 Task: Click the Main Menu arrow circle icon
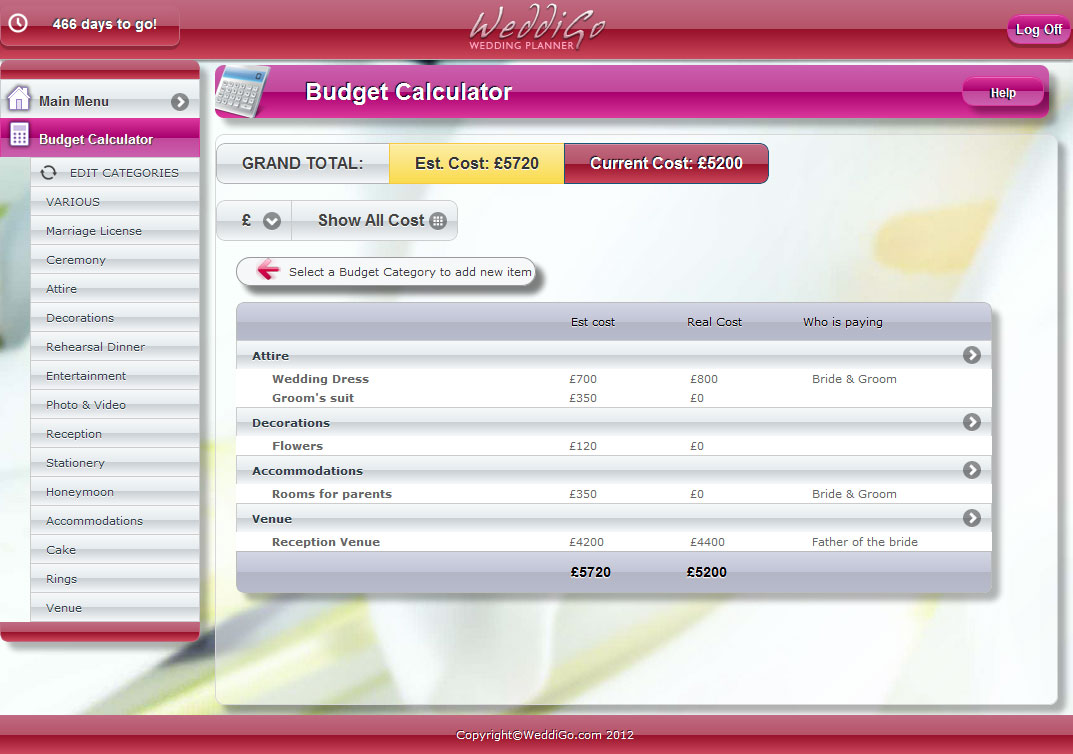[x=180, y=102]
